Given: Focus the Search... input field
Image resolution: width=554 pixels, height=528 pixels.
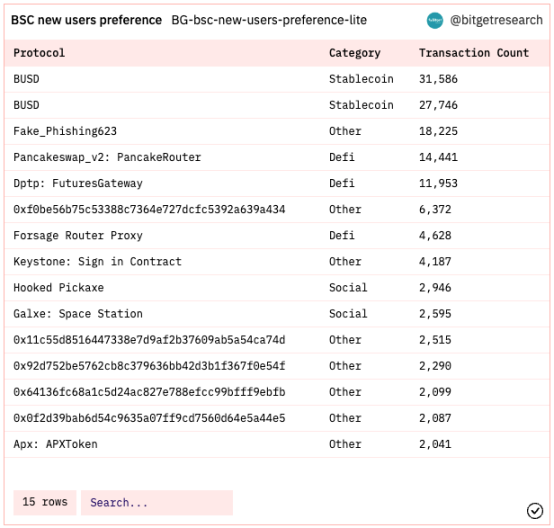Looking at the screenshot, I should 157,502.
